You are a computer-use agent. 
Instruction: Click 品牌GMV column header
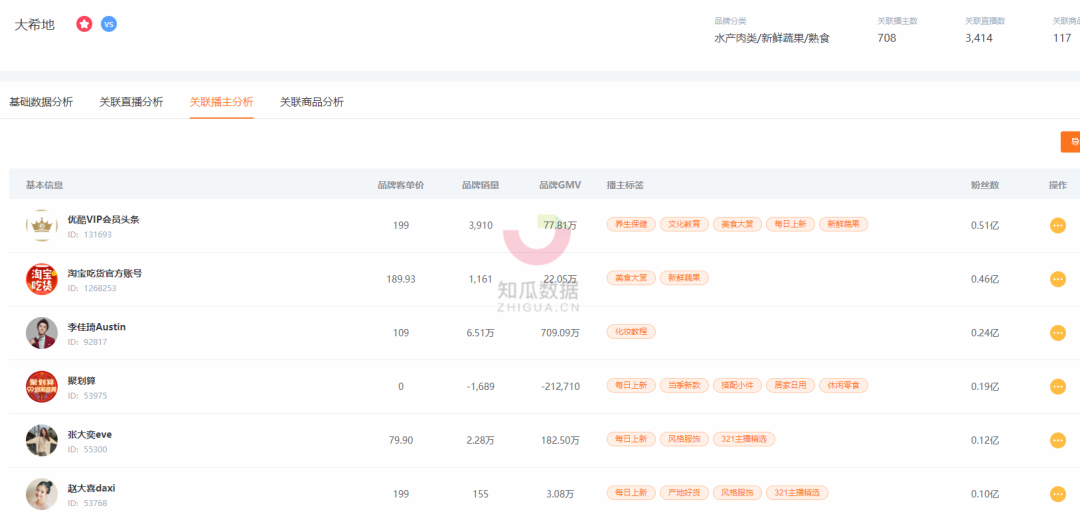point(561,185)
